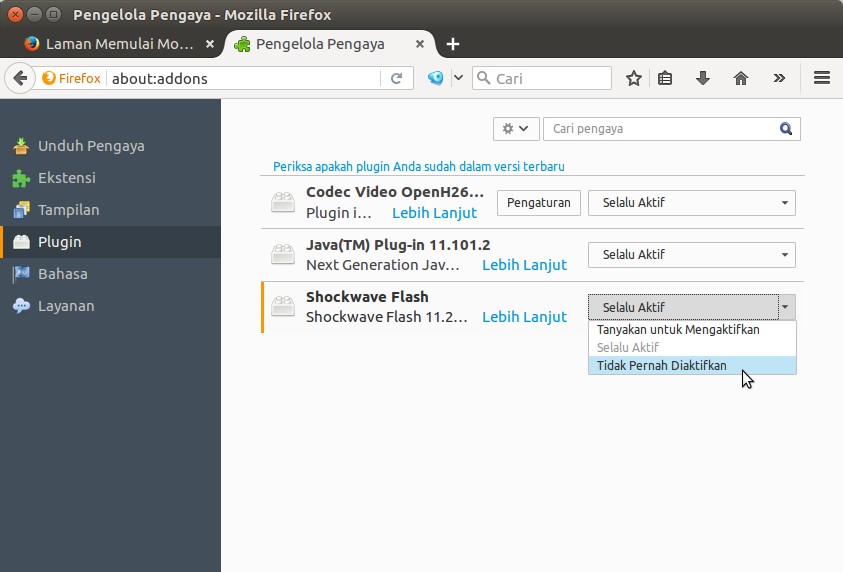Choose Tanyakan untuk Mengaktifkan option

[692, 330]
